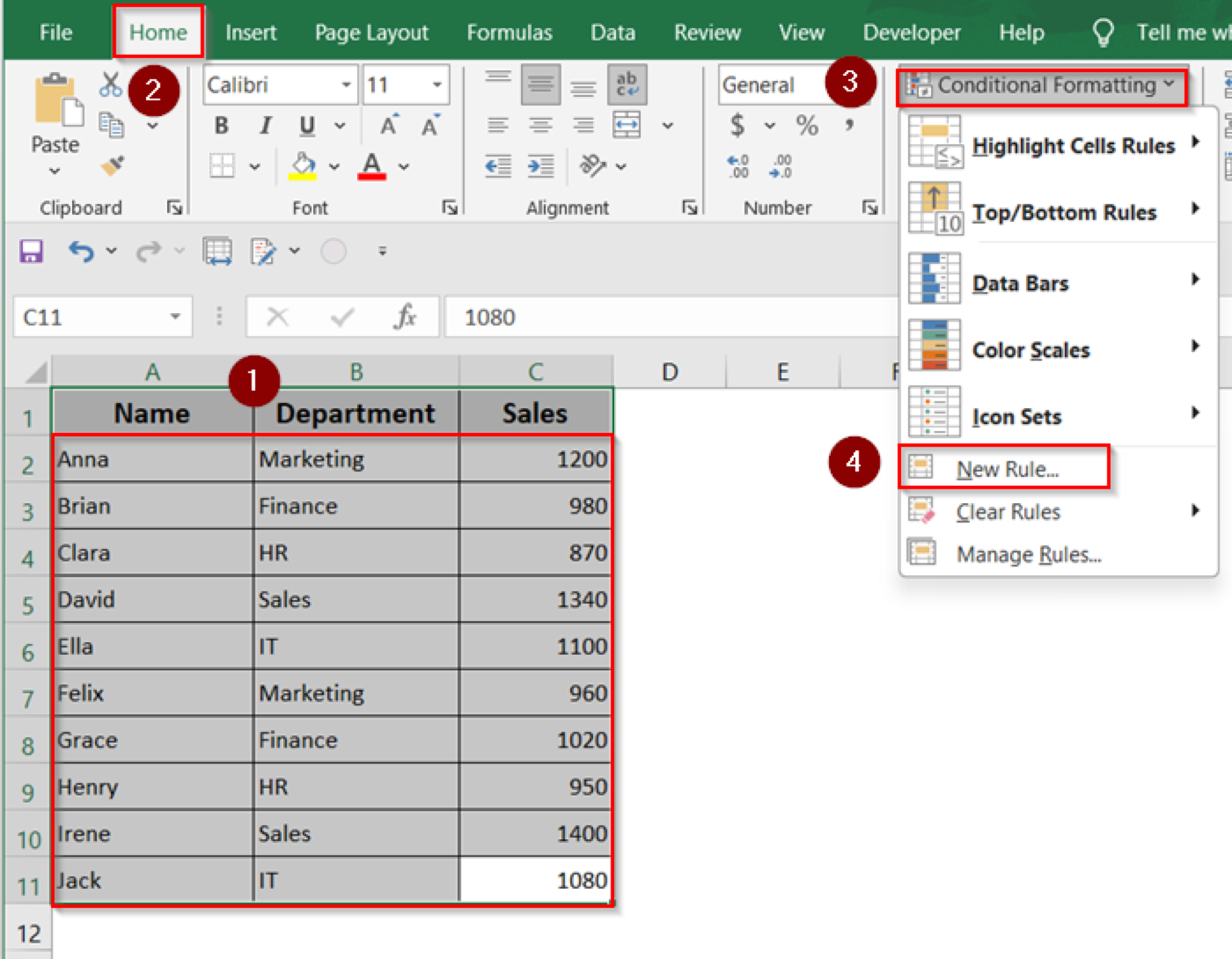Click the Increase Indent icon

click(x=540, y=167)
